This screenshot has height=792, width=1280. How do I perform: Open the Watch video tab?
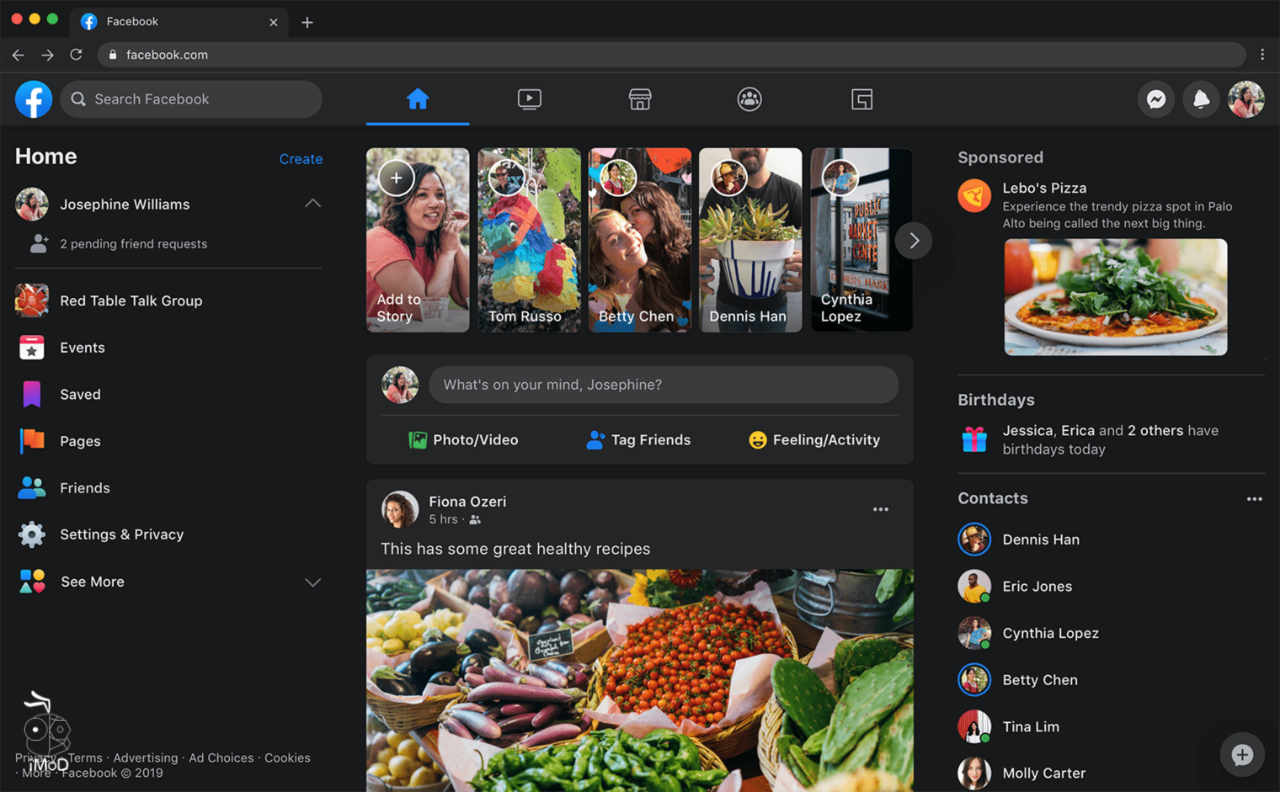point(529,99)
